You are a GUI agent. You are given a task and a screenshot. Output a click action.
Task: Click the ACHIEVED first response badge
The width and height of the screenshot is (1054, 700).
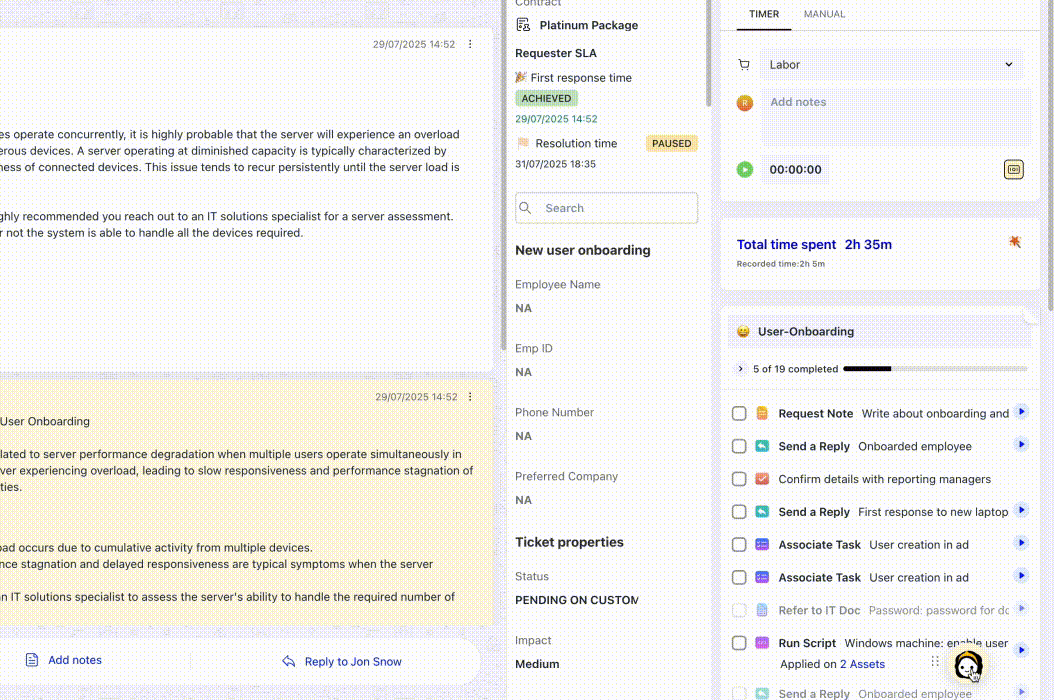coord(546,98)
